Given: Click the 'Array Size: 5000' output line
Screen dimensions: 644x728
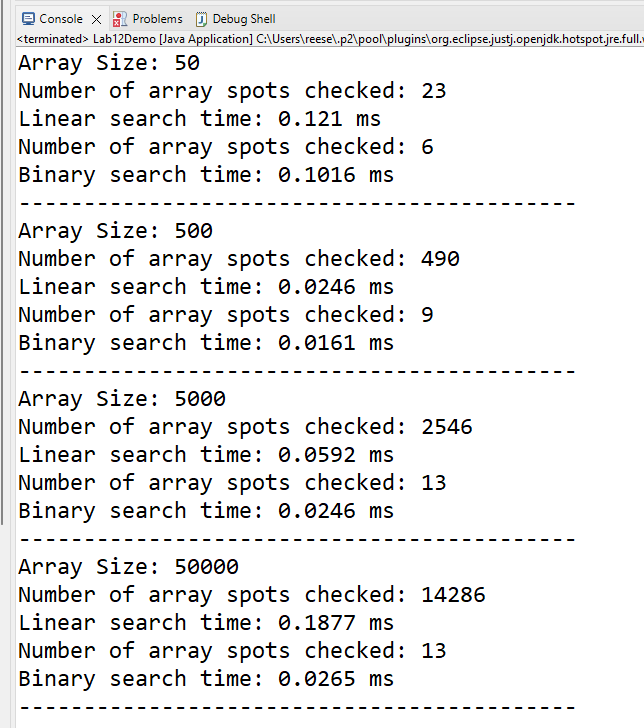Looking at the screenshot, I should [122, 399].
